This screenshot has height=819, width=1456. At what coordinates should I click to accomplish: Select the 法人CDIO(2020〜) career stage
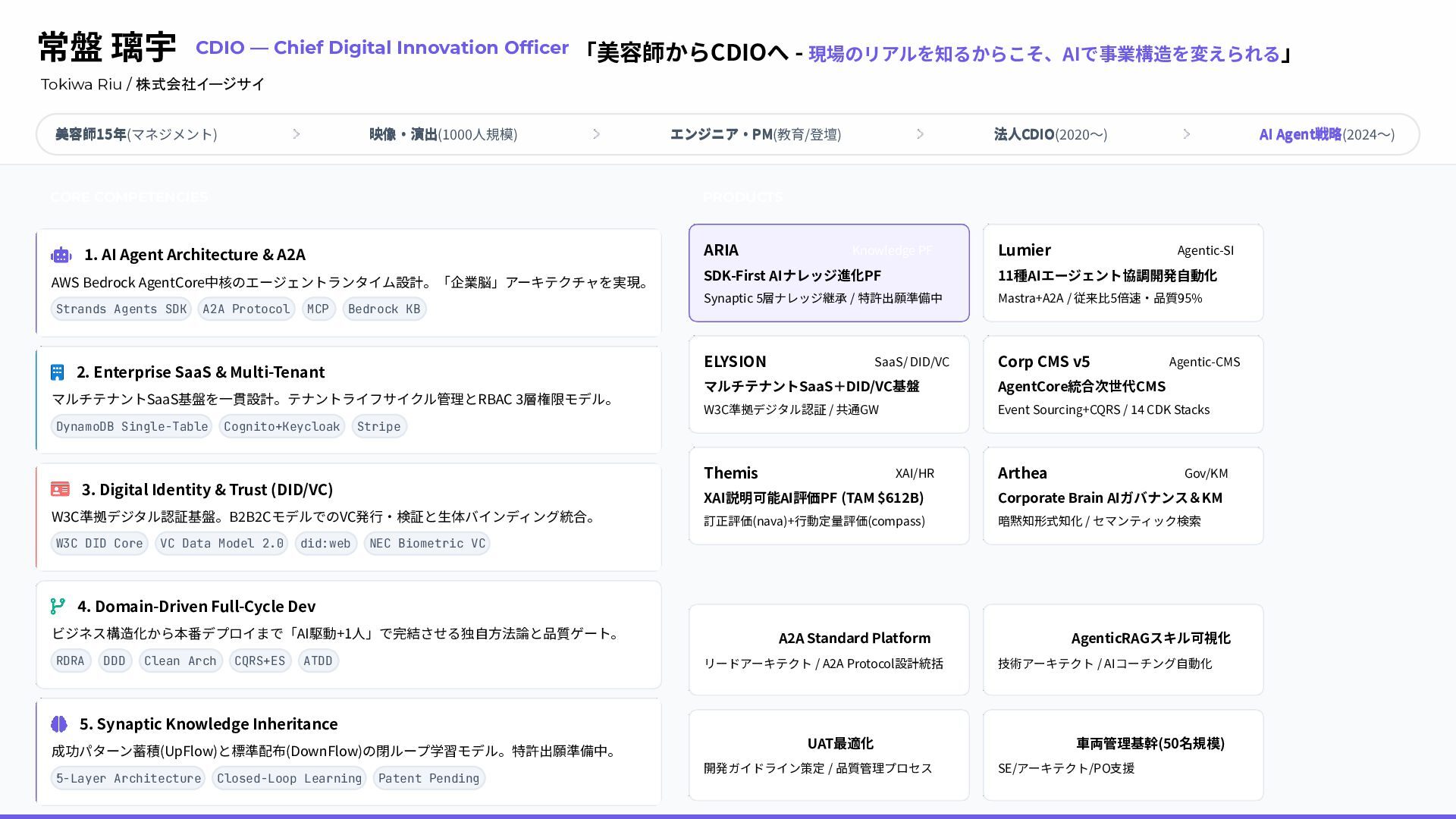tap(1050, 134)
